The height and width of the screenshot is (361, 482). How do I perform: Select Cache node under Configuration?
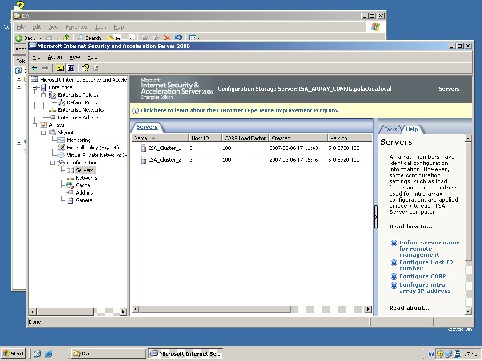point(83,185)
